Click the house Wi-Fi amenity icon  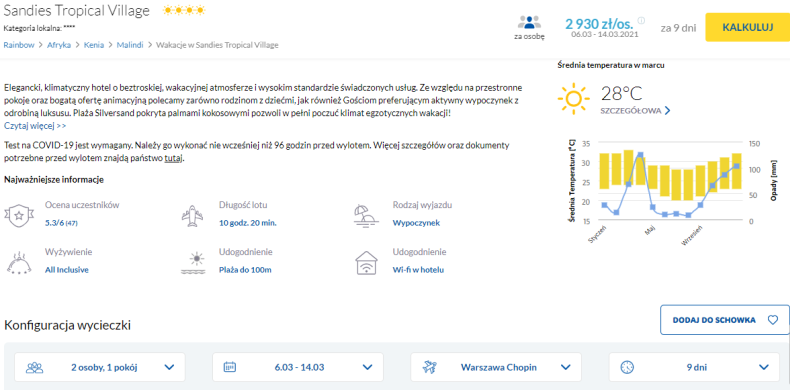pos(366,263)
